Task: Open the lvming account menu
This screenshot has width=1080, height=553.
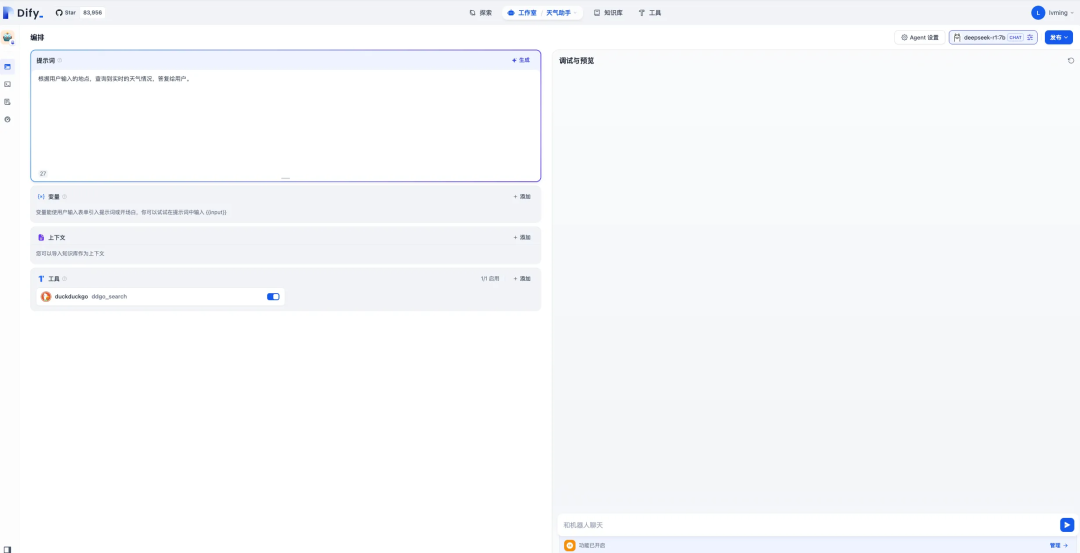Action: point(1052,13)
